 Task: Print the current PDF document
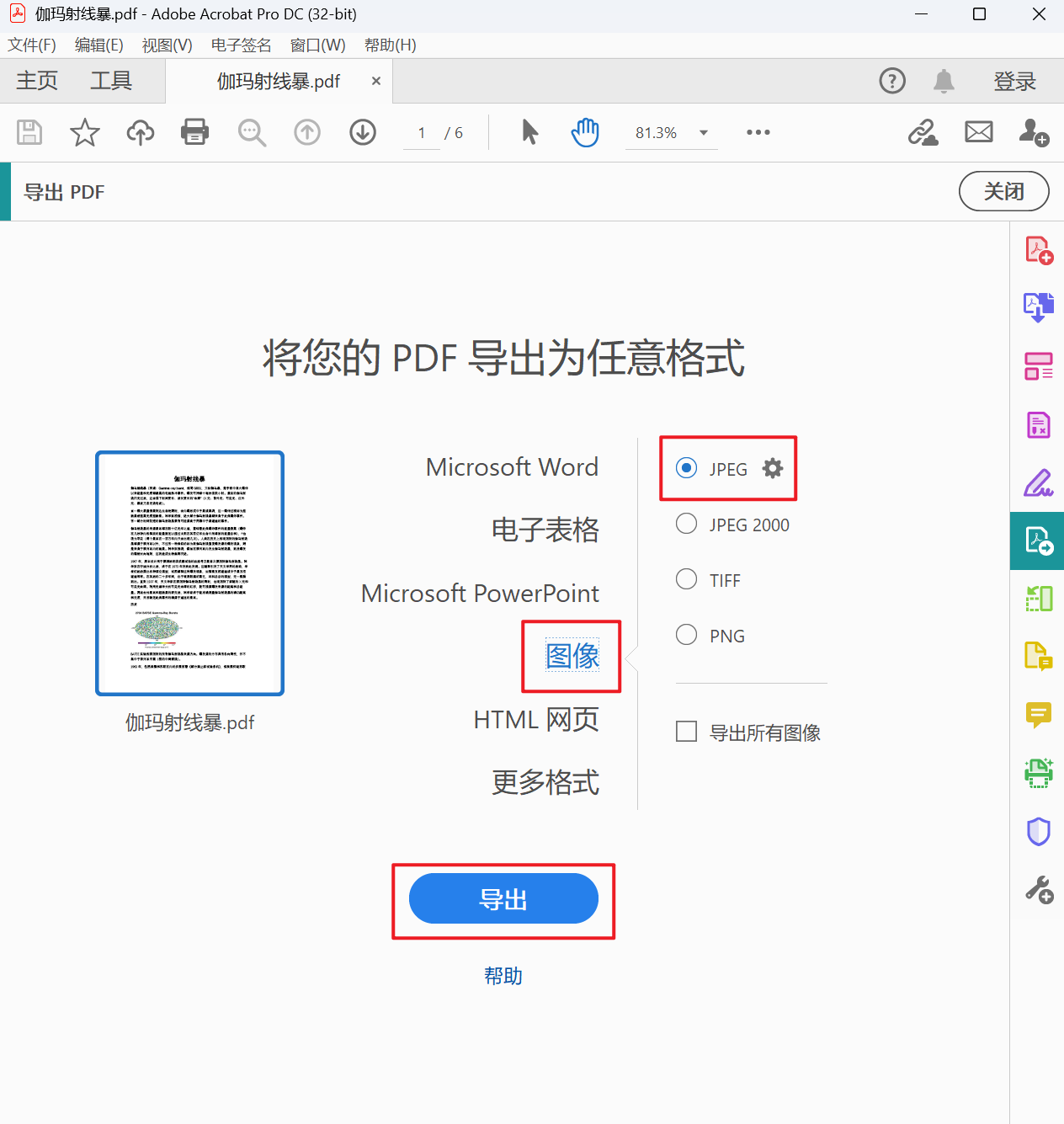coord(194,132)
